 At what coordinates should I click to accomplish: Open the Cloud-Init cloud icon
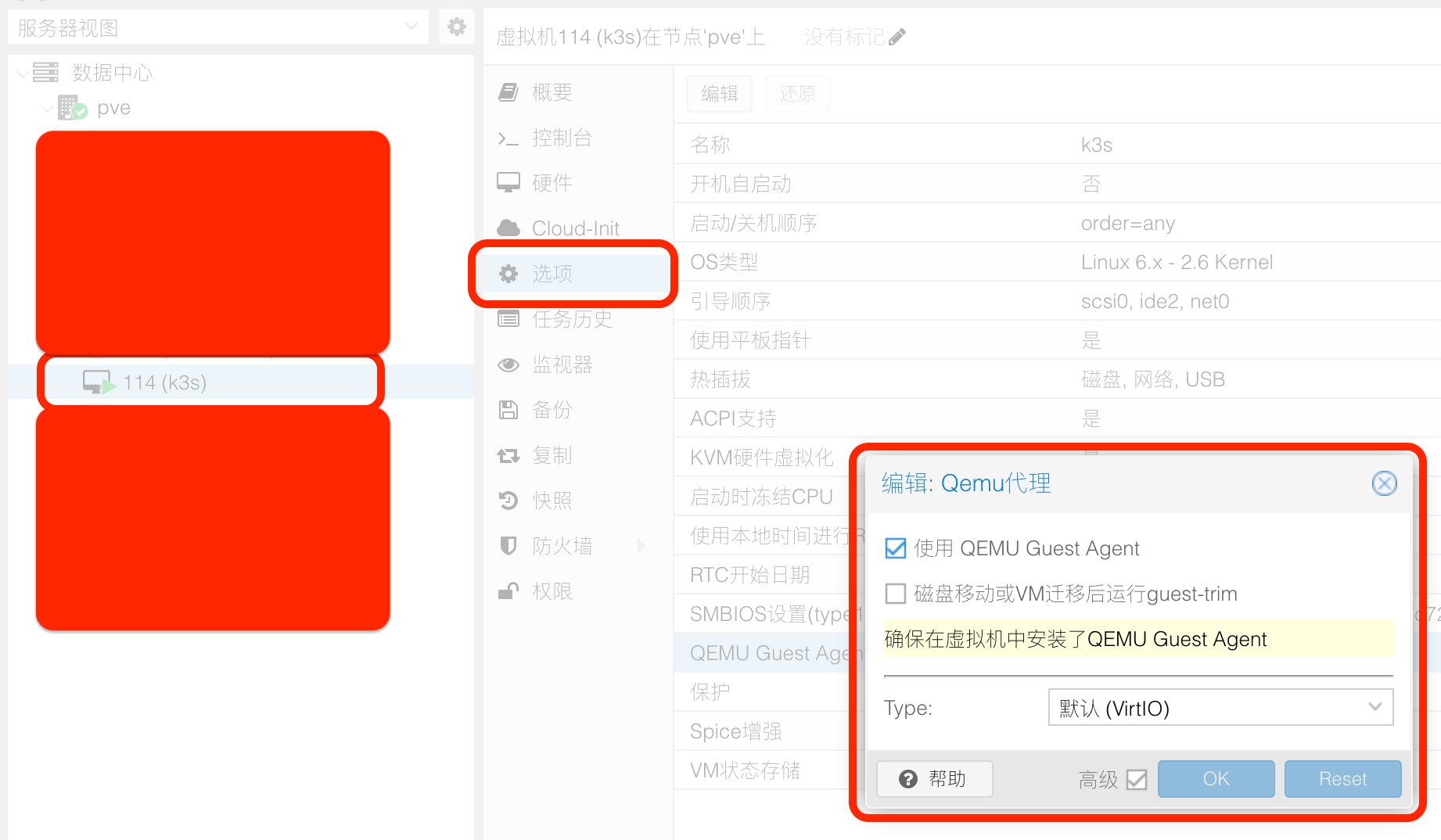[x=508, y=228]
